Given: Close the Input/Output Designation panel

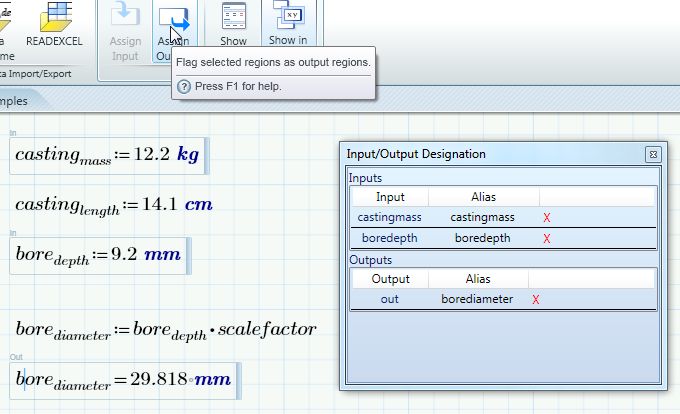Looking at the screenshot, I should click(653, 154).
